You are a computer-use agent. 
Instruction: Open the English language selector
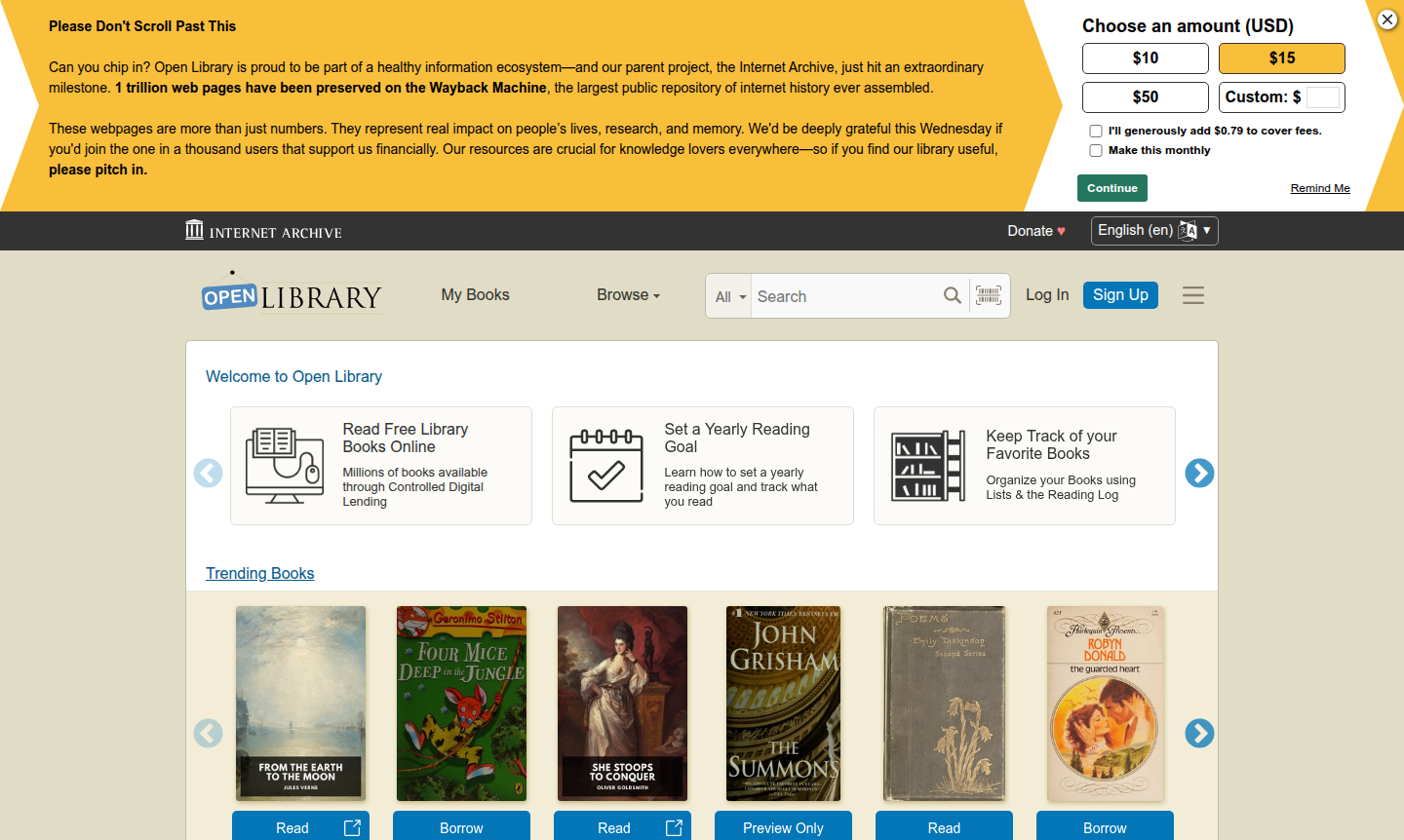click(x=1154, y=230)
